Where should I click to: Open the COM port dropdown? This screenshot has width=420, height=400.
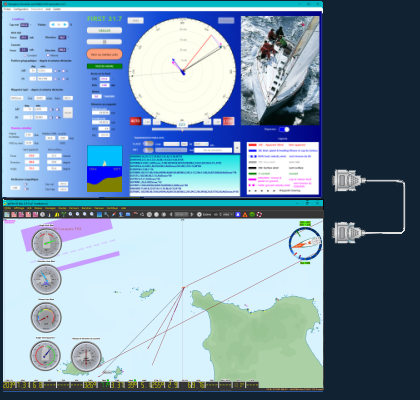tap(171, 144)
